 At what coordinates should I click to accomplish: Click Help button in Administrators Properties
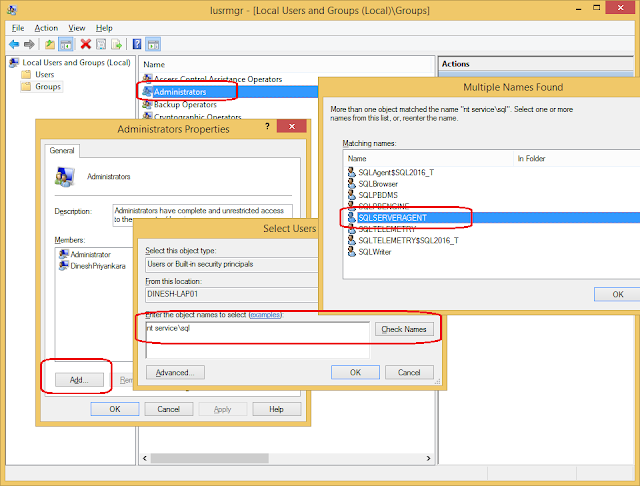(x=276, y=409)
